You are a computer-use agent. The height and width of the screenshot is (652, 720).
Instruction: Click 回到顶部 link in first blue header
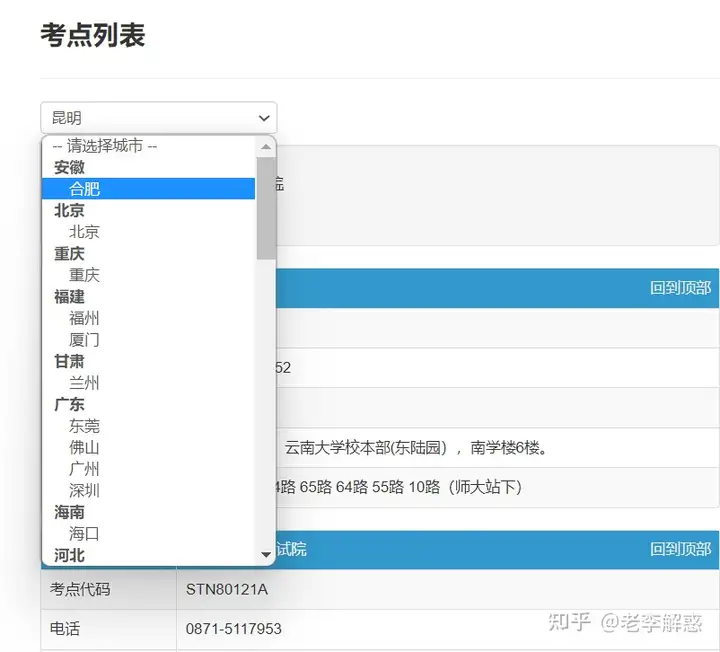680,288
